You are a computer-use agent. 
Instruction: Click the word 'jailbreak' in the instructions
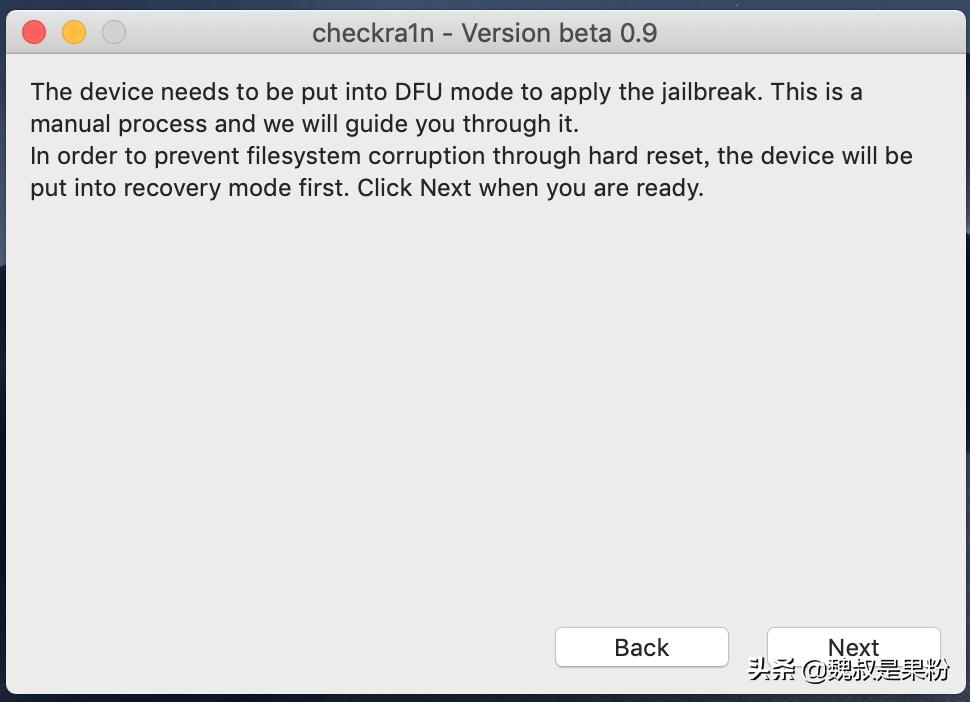coord(707,91)
